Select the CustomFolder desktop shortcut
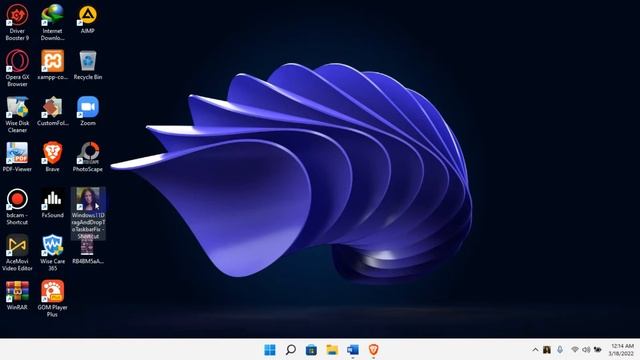This screenshot has height=360, width=640. coord(52,111)
